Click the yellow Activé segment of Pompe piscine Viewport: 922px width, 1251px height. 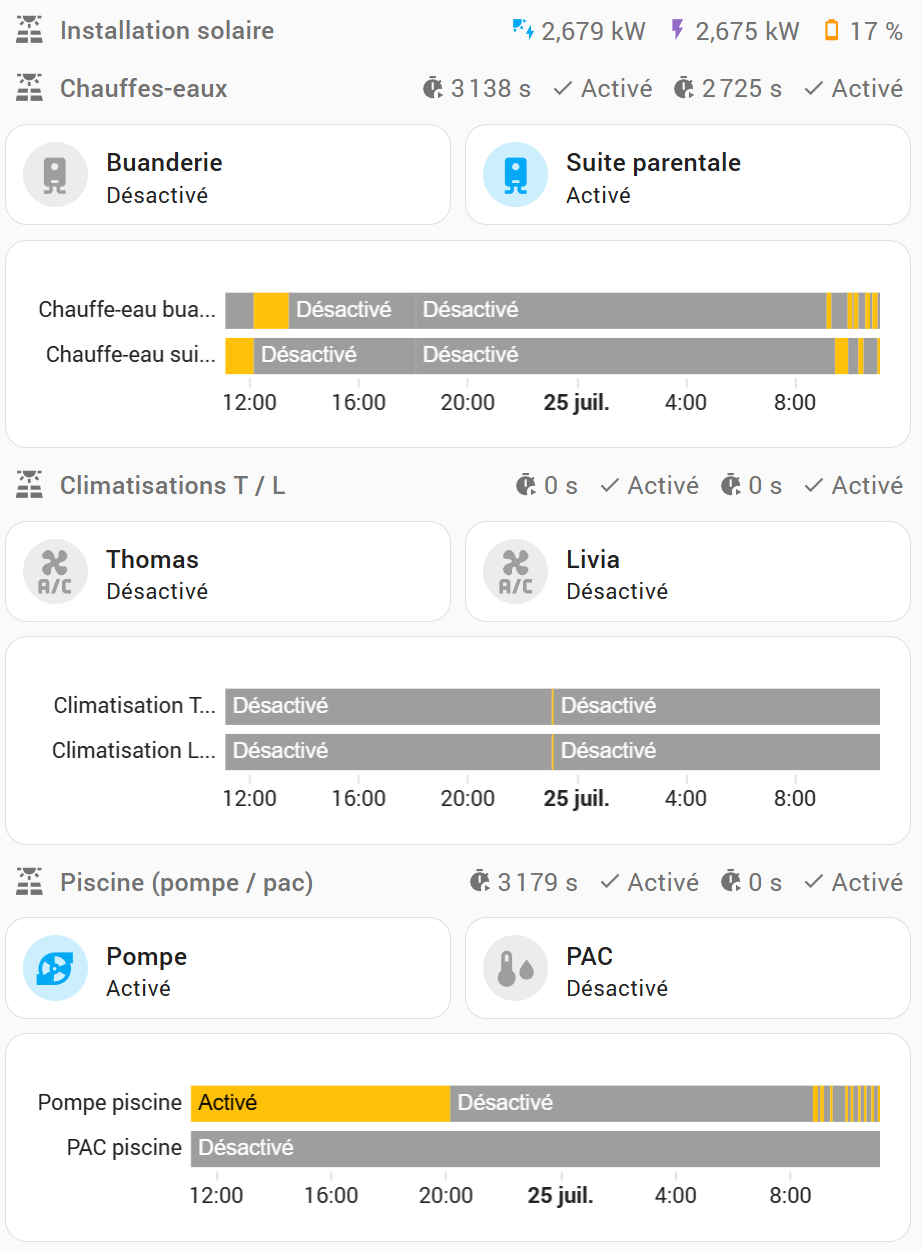tap(320, 1103)
